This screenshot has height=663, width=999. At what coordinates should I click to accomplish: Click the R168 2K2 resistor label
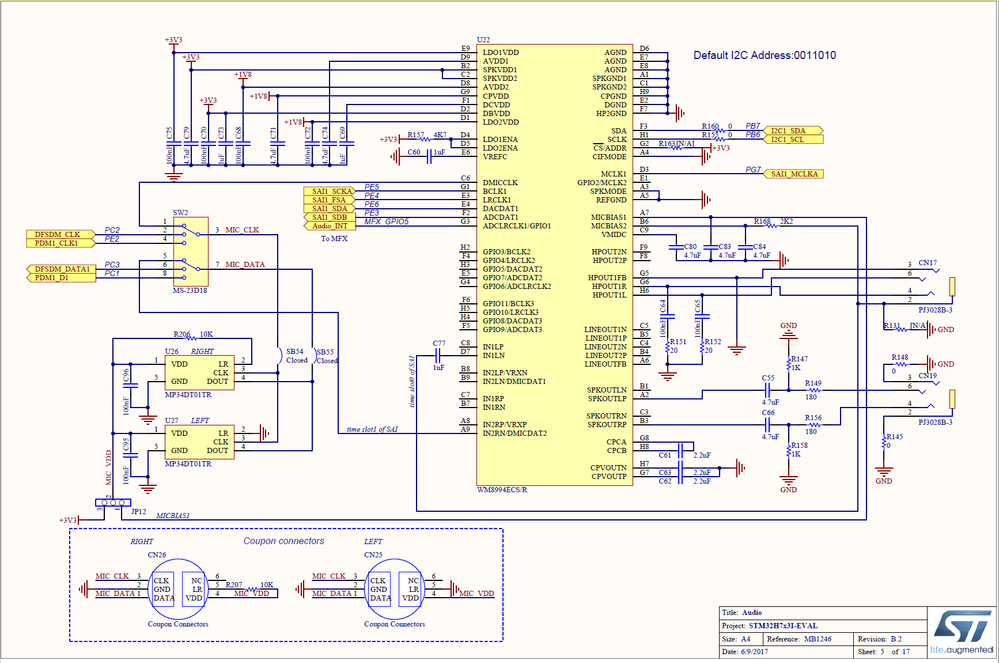773,221
